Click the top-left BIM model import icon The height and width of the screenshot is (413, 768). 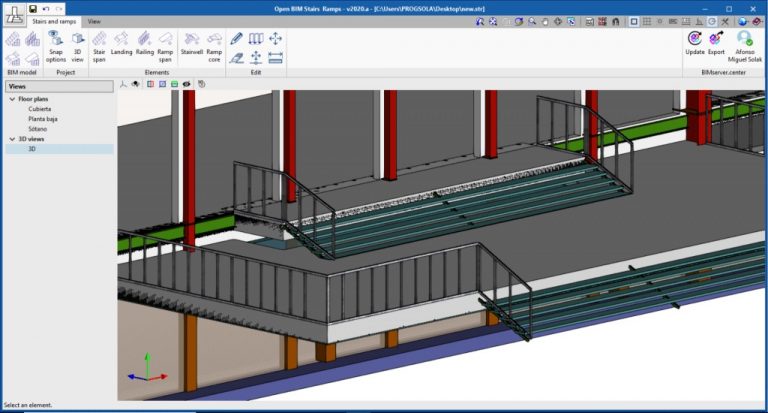click(13, 39)
